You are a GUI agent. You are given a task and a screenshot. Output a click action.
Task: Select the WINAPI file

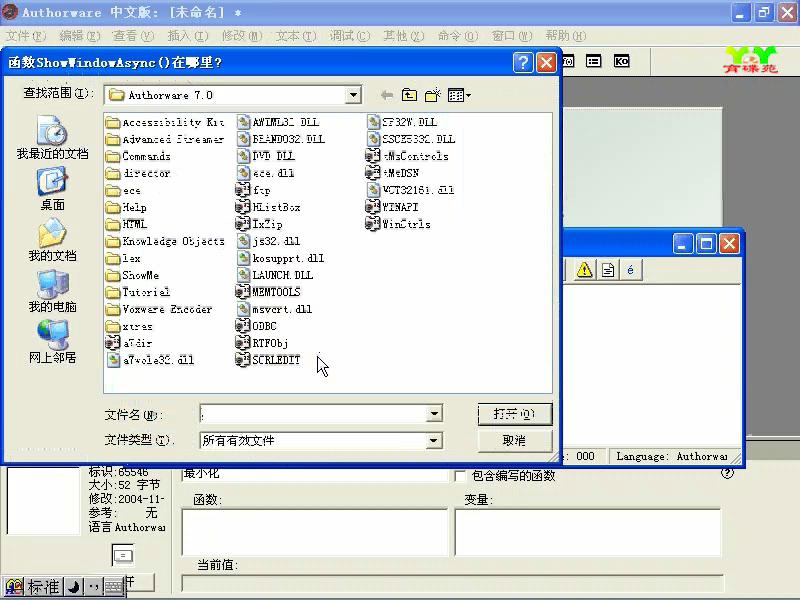[x=392, y=207]
